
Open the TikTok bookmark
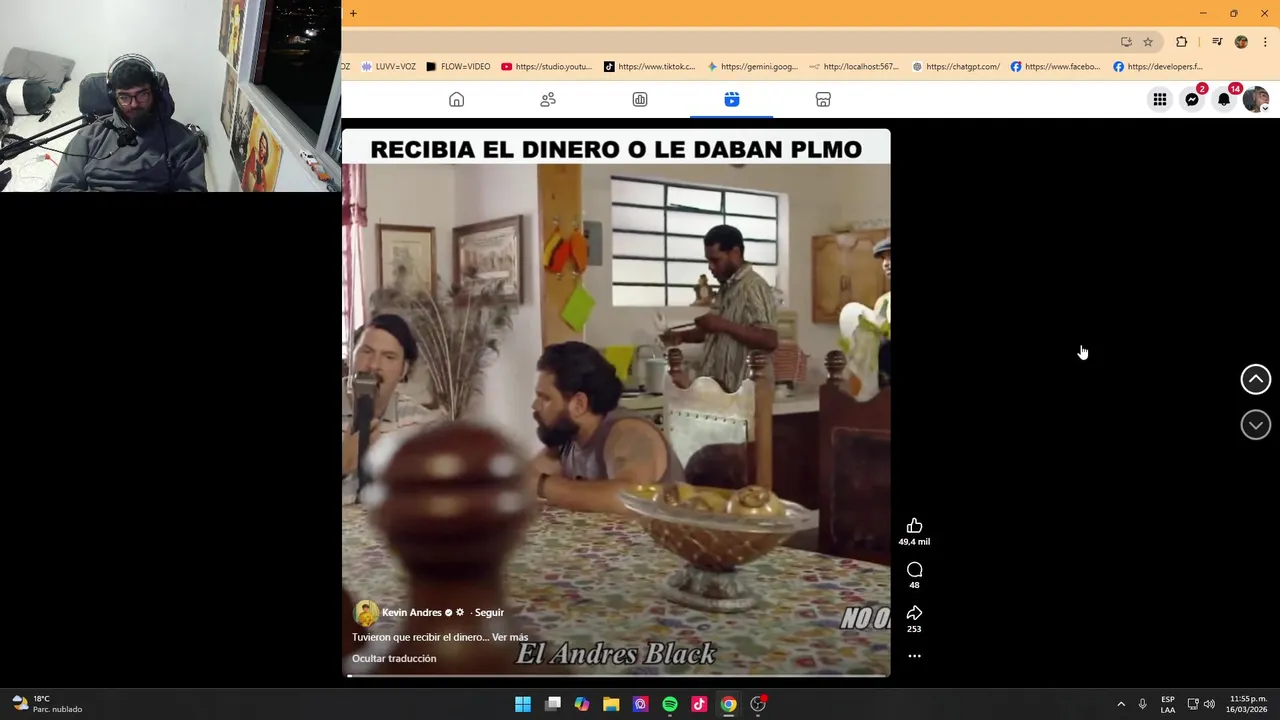(649, 66)
